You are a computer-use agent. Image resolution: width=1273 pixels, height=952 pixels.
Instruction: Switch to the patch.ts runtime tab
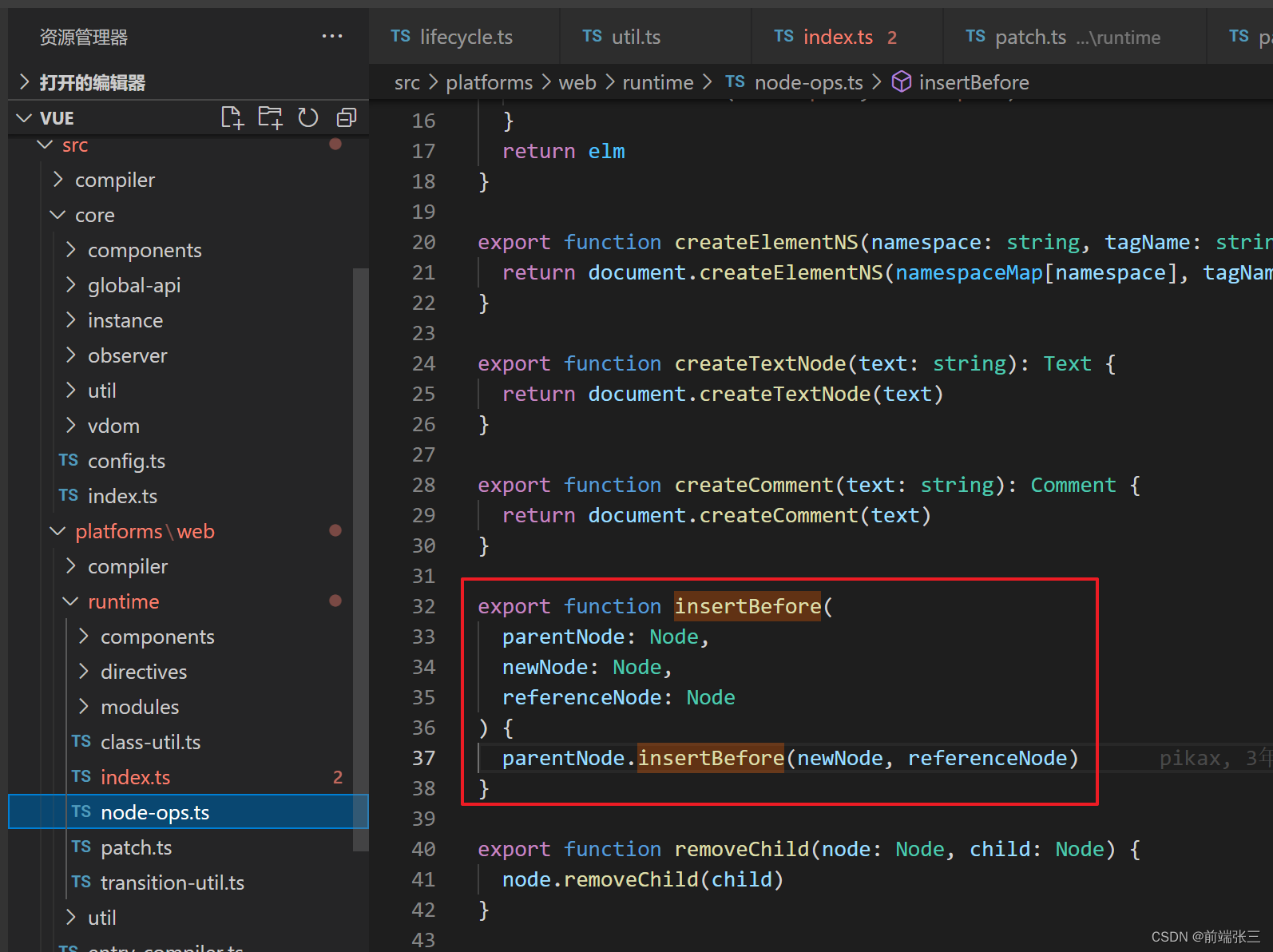pyautogui.click(x=1075, y=37)
